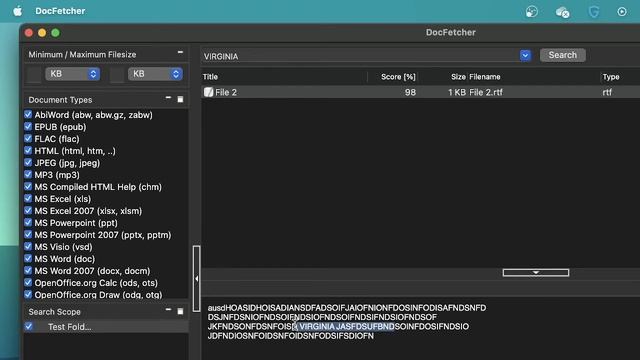Uncheck EPUB (epub) document type
The width and height of the screenshot is (640, 360).
pyautogui.click(x=28, y=127)
